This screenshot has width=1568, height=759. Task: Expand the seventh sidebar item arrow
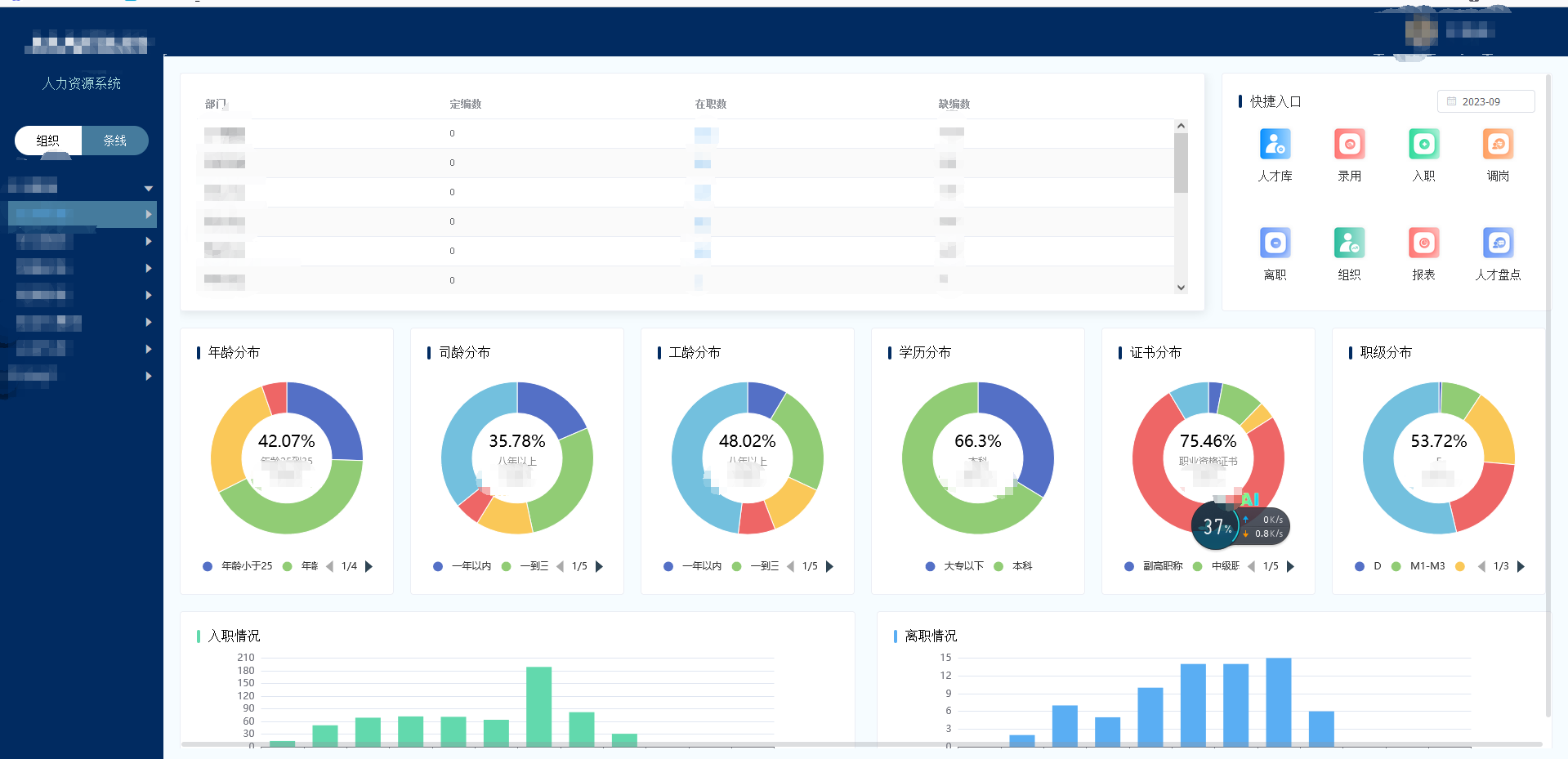click(148, 349)
